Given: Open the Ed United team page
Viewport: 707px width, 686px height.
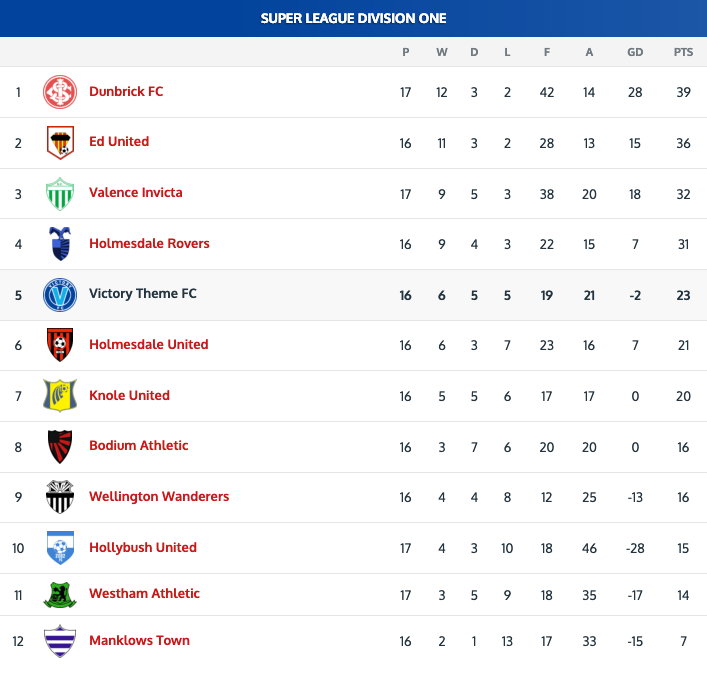Looking at the screenshot, I should pyautogui.click(x=119, y=141).
